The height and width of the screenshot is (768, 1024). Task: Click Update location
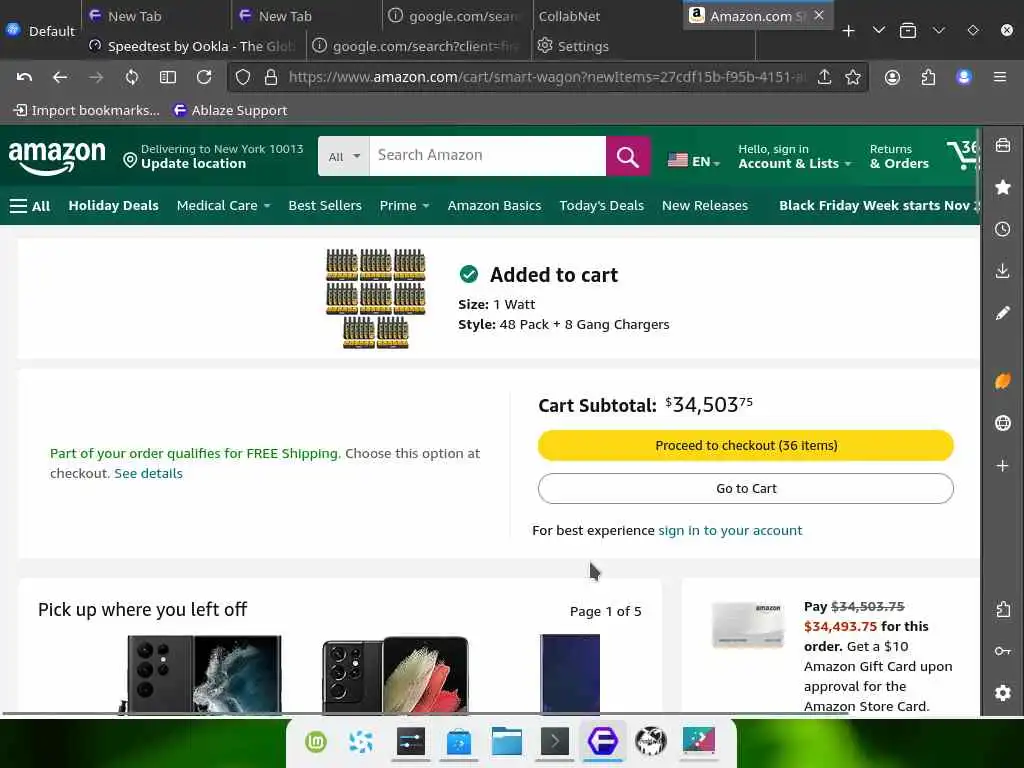[x=193, y=164]
